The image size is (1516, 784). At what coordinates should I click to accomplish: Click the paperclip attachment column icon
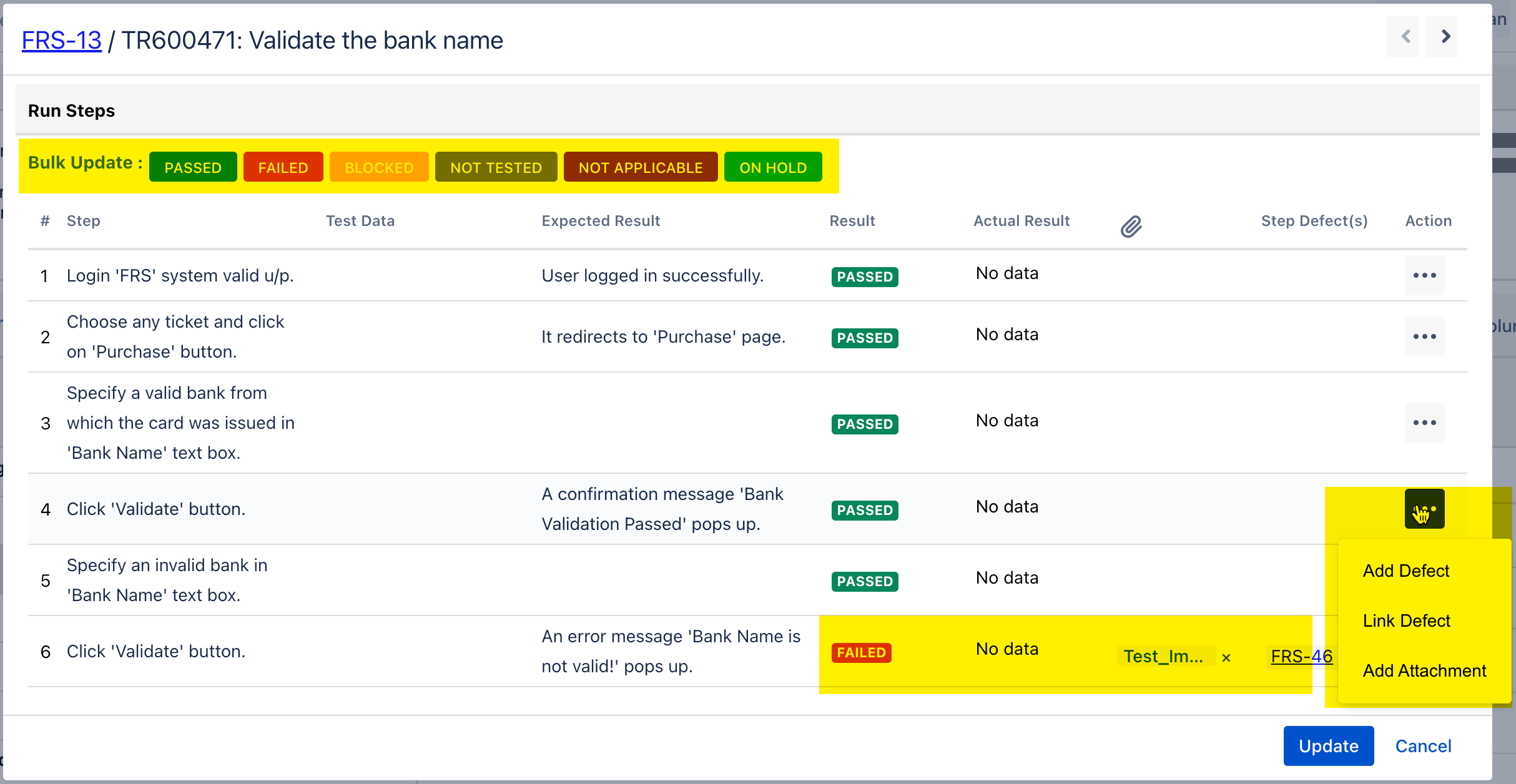(1131, 227)
